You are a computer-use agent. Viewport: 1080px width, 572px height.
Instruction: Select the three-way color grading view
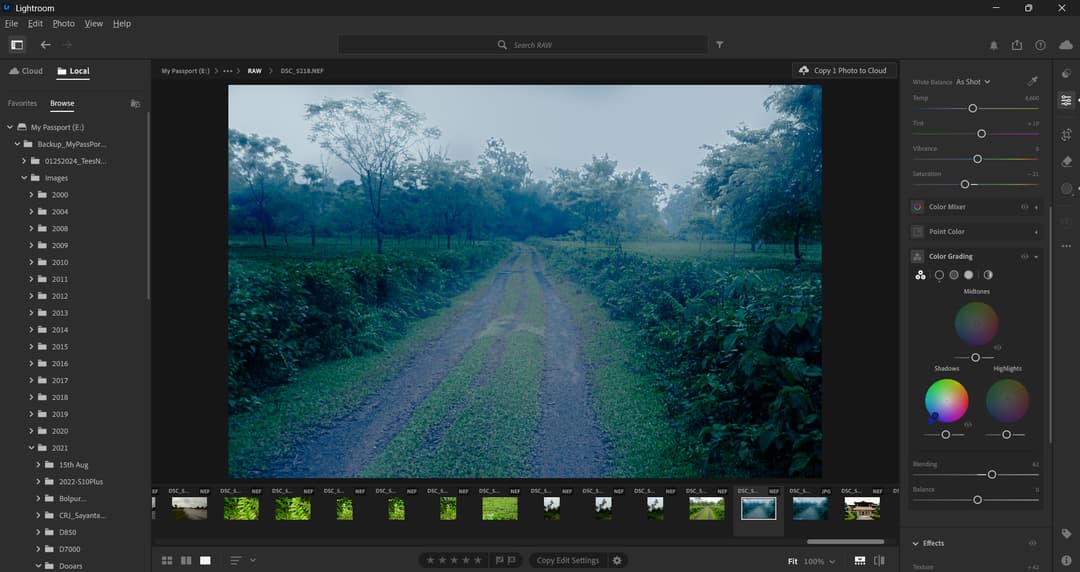[920, 275]
